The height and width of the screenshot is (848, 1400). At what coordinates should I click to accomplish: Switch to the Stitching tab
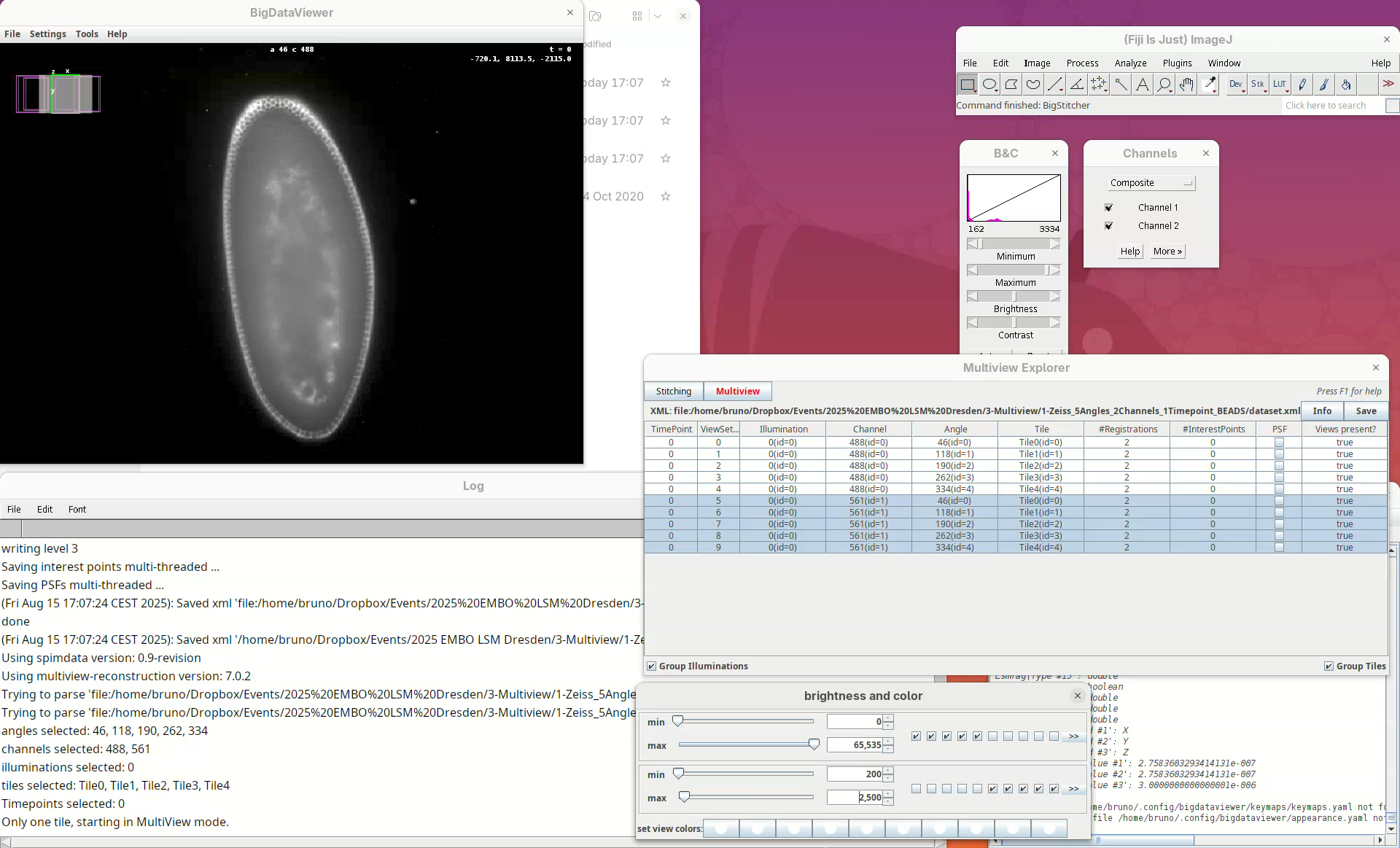(673, 392)
